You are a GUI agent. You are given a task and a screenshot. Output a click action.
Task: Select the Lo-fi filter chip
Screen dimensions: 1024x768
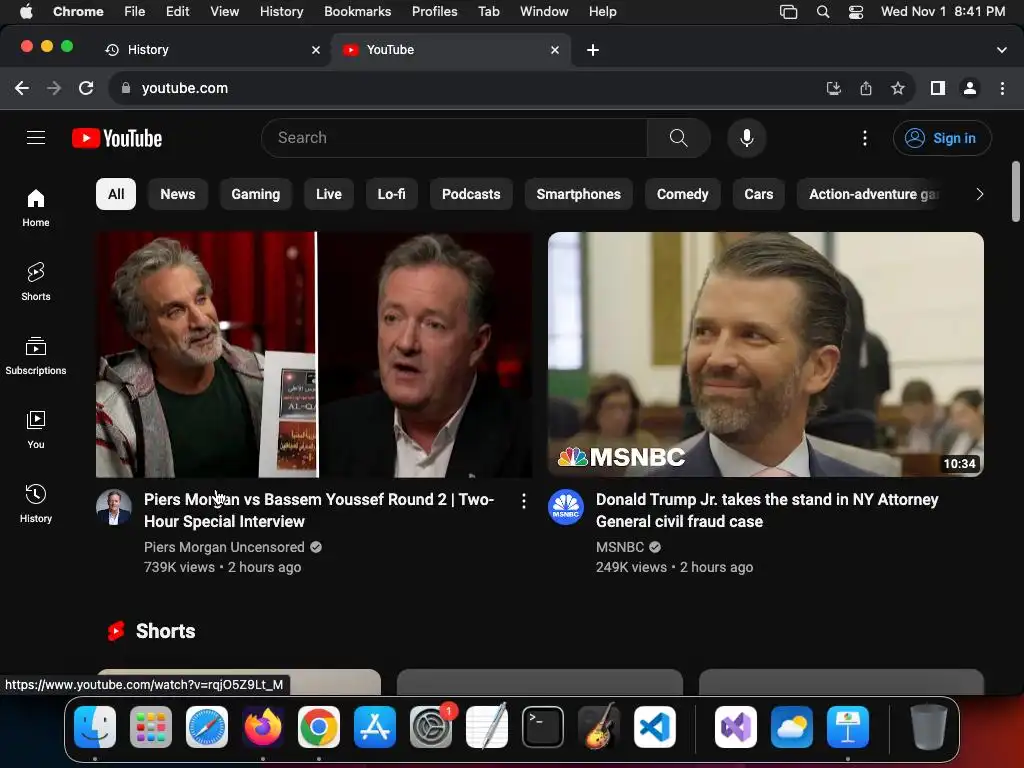(391, 194)
